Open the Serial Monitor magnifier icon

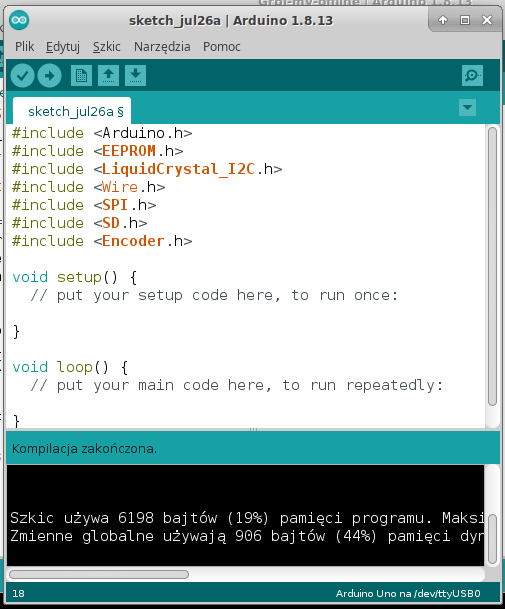coord(472,75)
